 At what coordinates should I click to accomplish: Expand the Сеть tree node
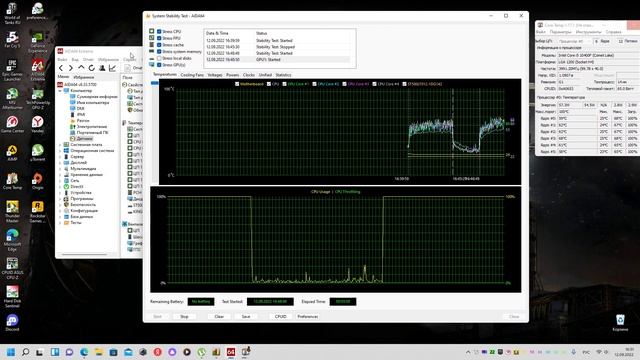point(60,180)
